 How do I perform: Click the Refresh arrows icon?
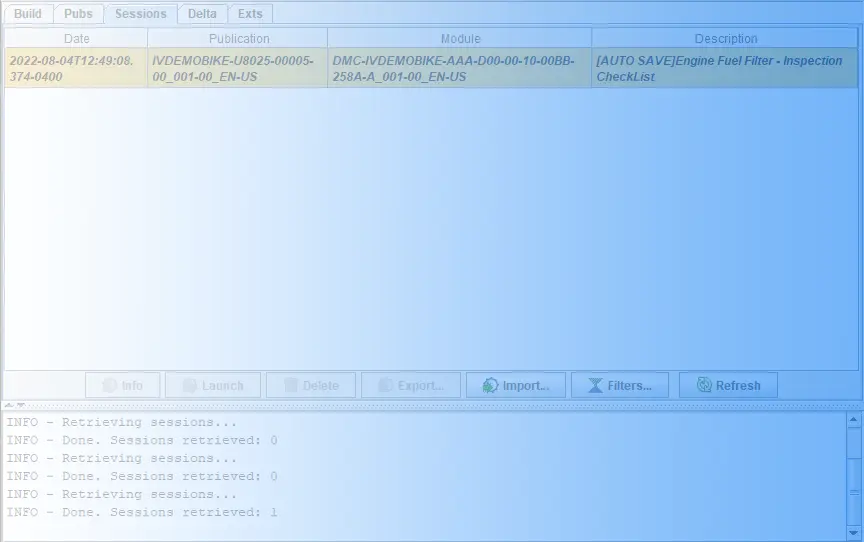click(x=704, y=384)
